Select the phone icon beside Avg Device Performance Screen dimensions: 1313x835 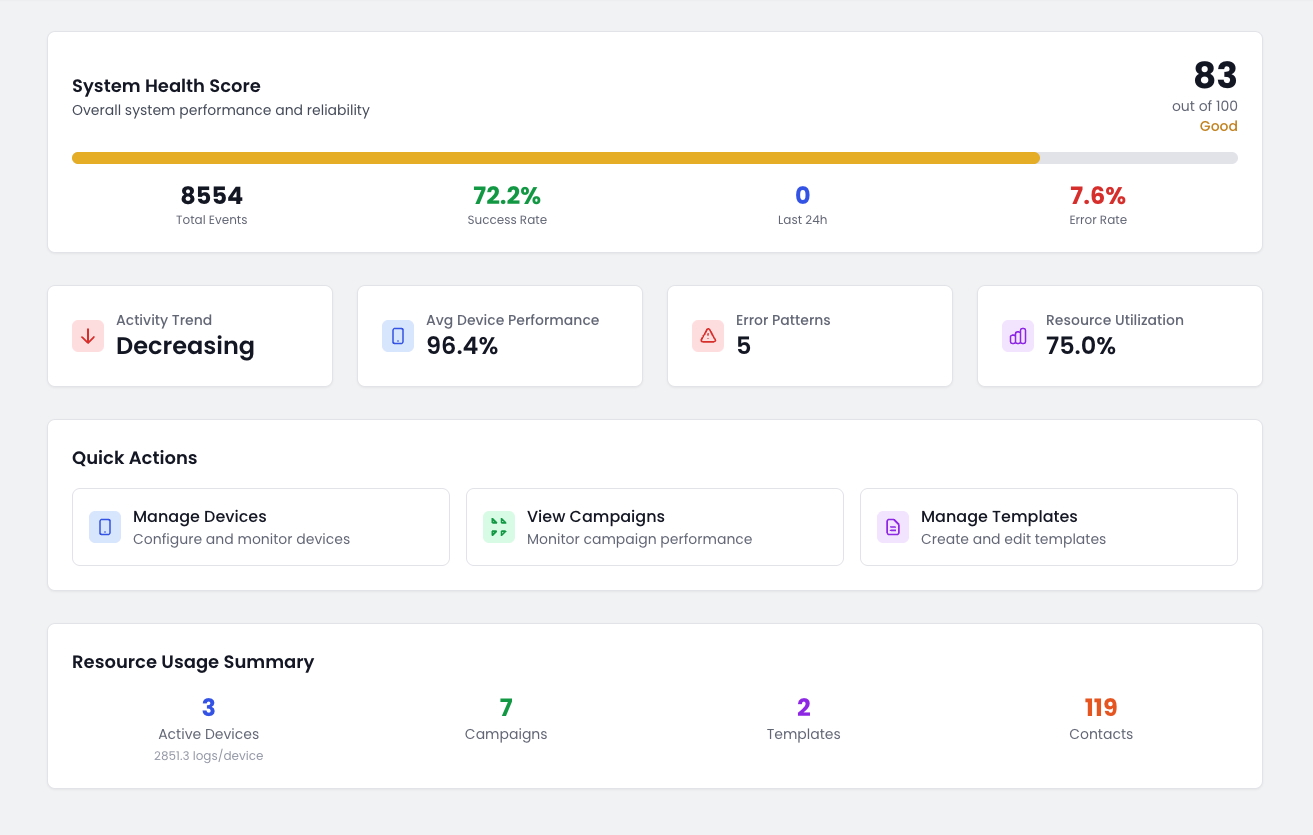click(x=398, y=336)
